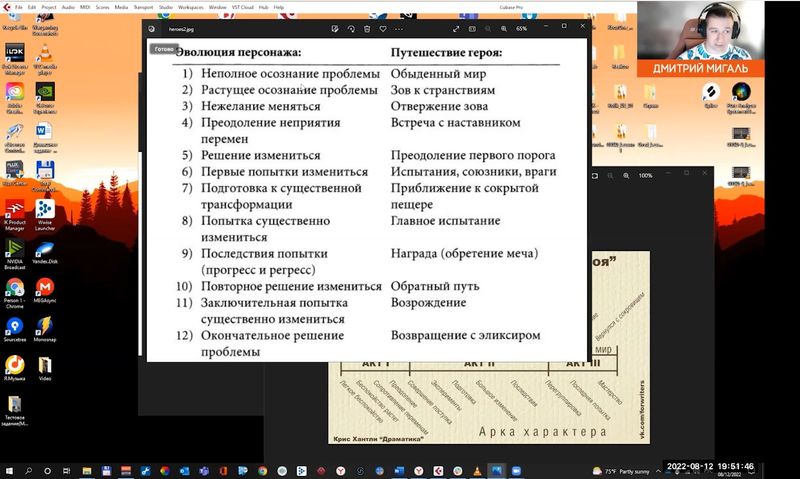Click the taskbar search magnifier icon
Image resolution: width=800 pixels, height=479 pixels.
click(28, 471)
